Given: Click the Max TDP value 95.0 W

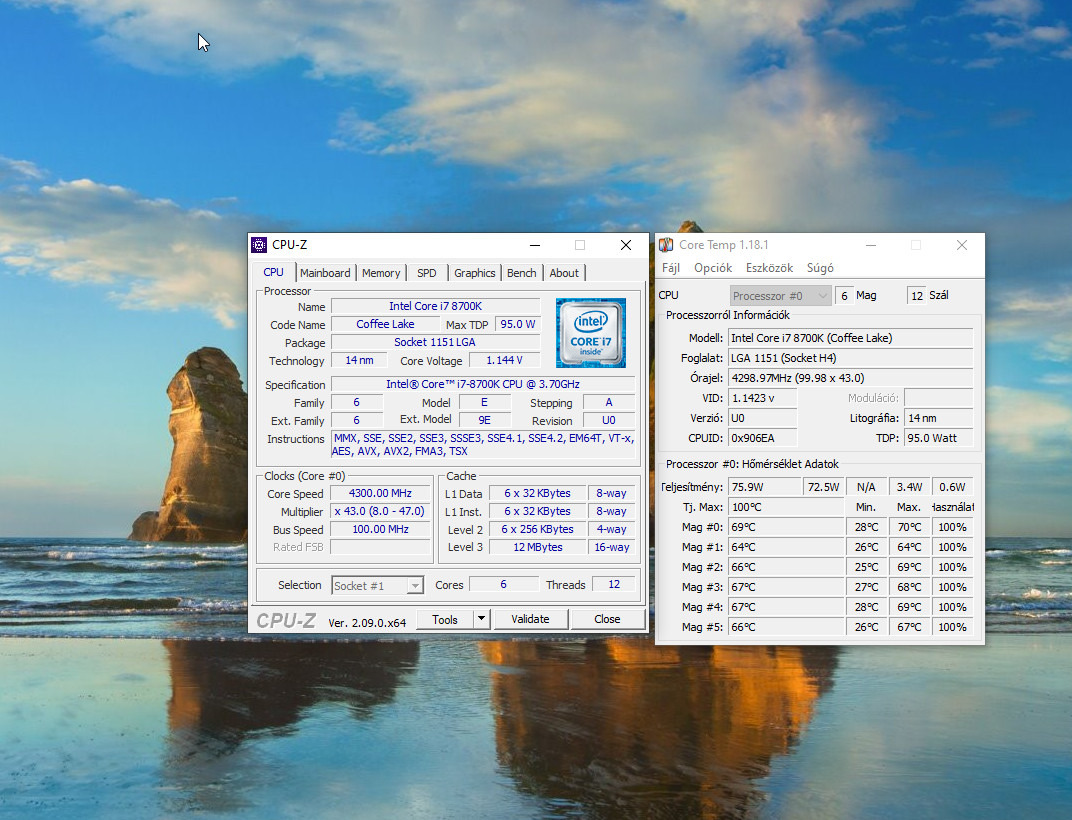Looking at the screenshot, I should coord(518,324).
